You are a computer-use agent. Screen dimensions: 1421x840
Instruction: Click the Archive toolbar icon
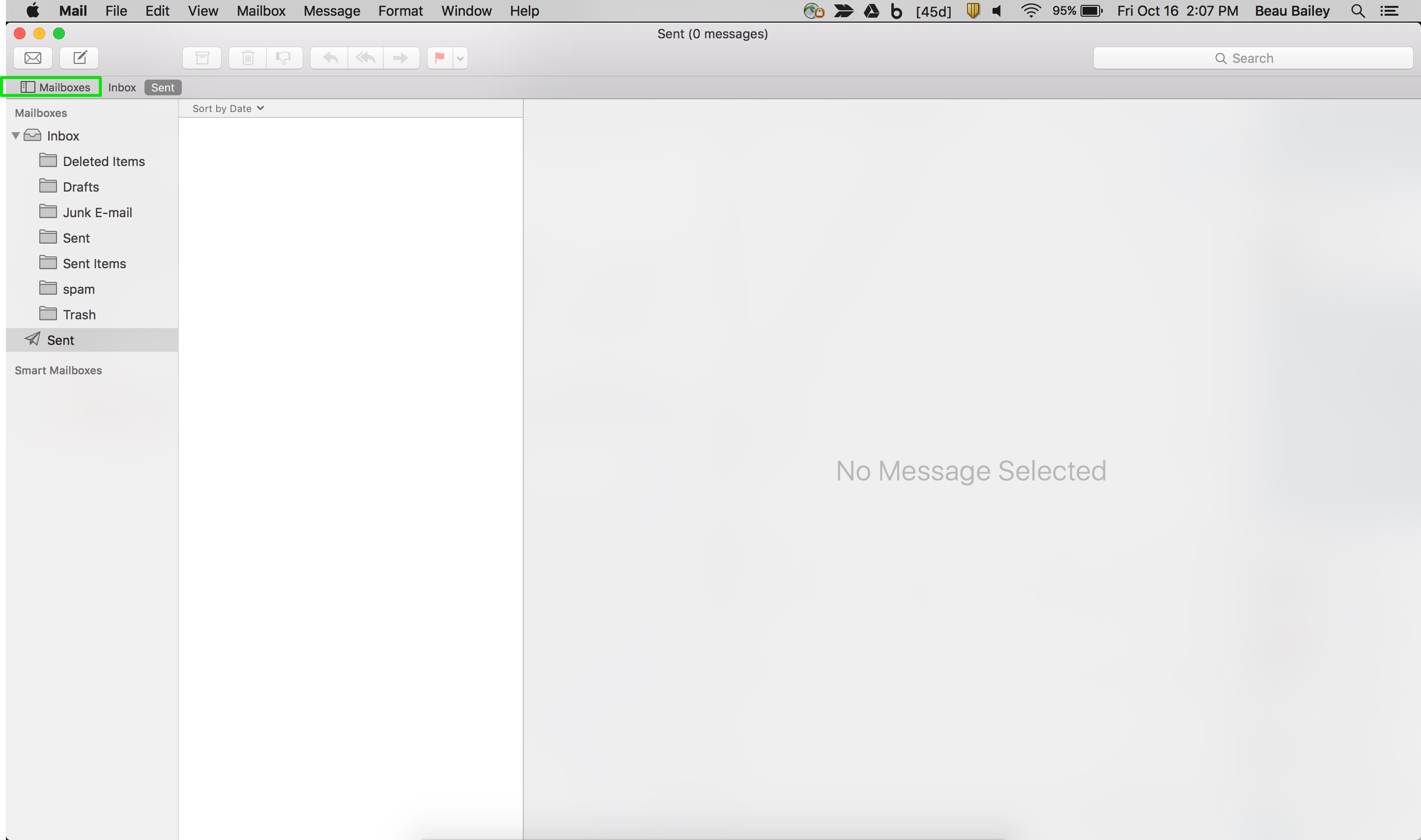coord(202,58)
